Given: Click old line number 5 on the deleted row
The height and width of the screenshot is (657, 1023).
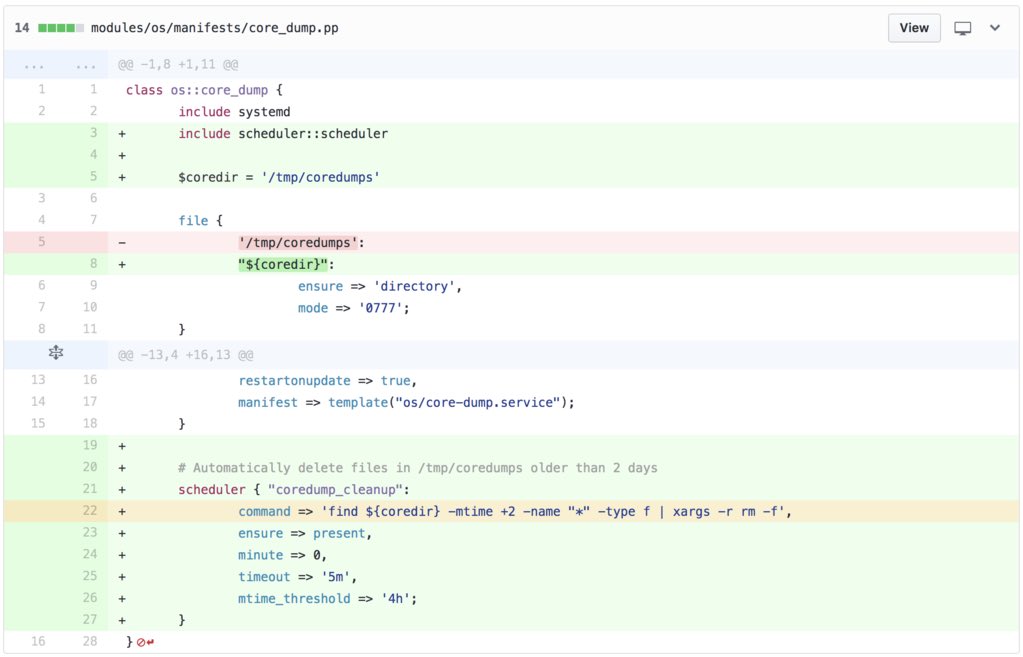Looking at the screenshot, I should (x=42, y=242).
